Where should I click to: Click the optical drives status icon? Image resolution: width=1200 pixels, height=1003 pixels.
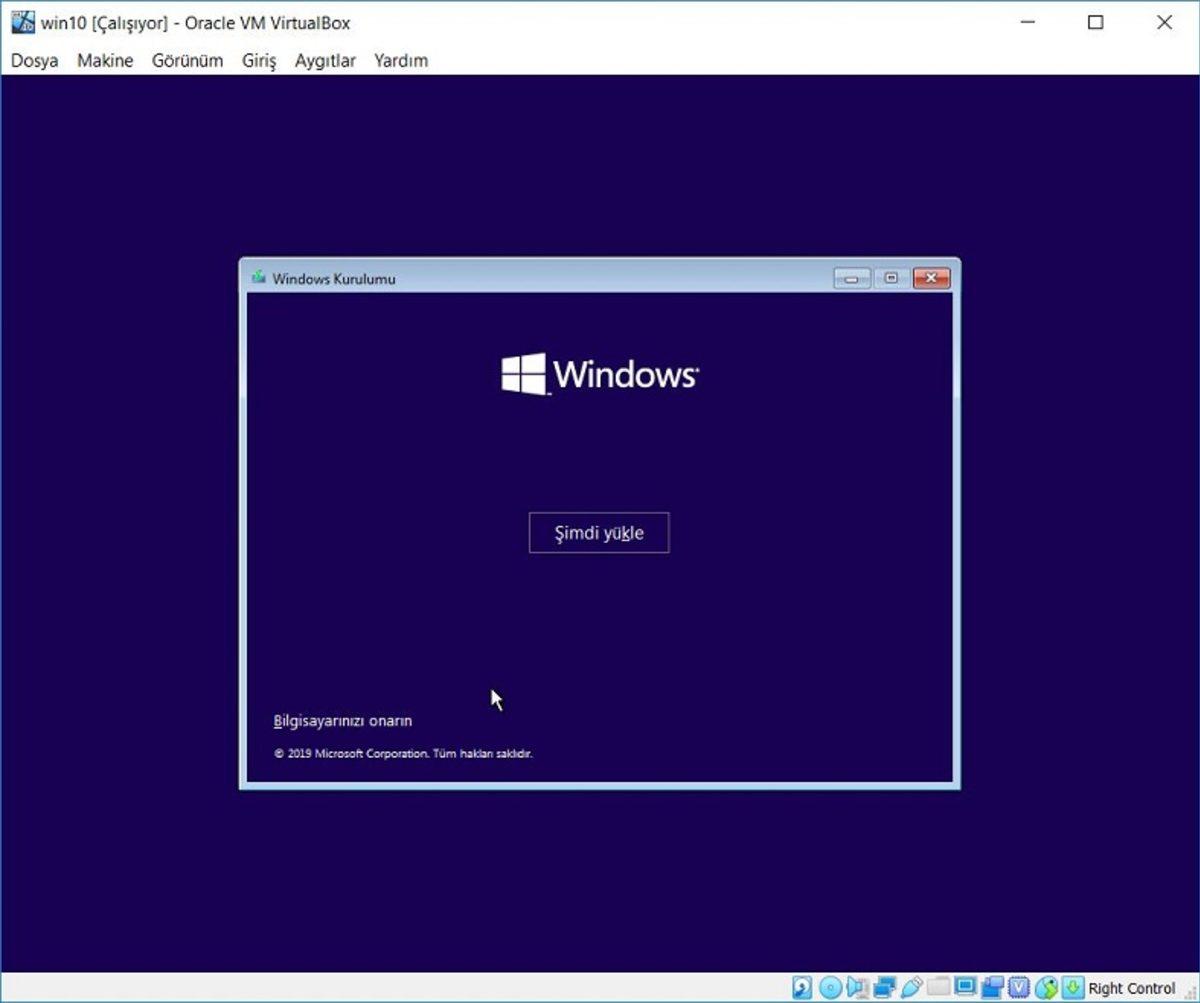tap(830, 987)
